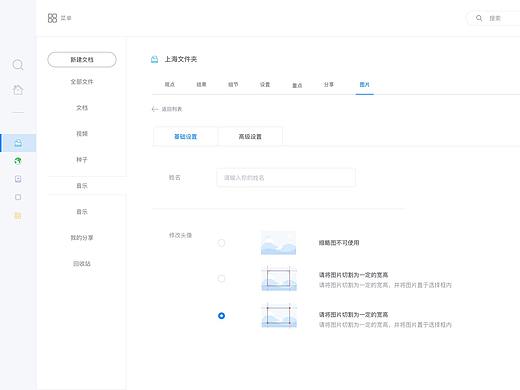Viewport: 520px width, 390px height.
Task: Click the magnifier icon in the top search box
Action: pos(479,18)
